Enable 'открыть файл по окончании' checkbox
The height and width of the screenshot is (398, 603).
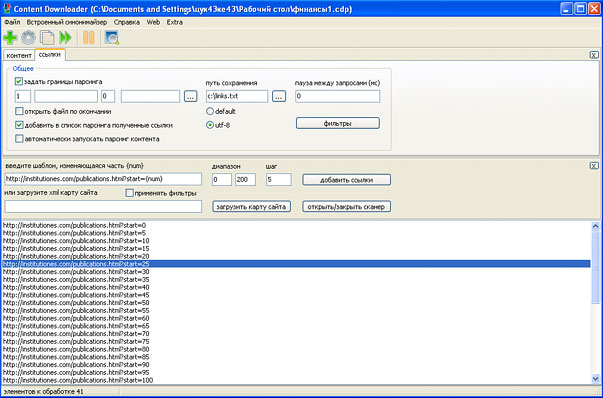coord(19,111)
